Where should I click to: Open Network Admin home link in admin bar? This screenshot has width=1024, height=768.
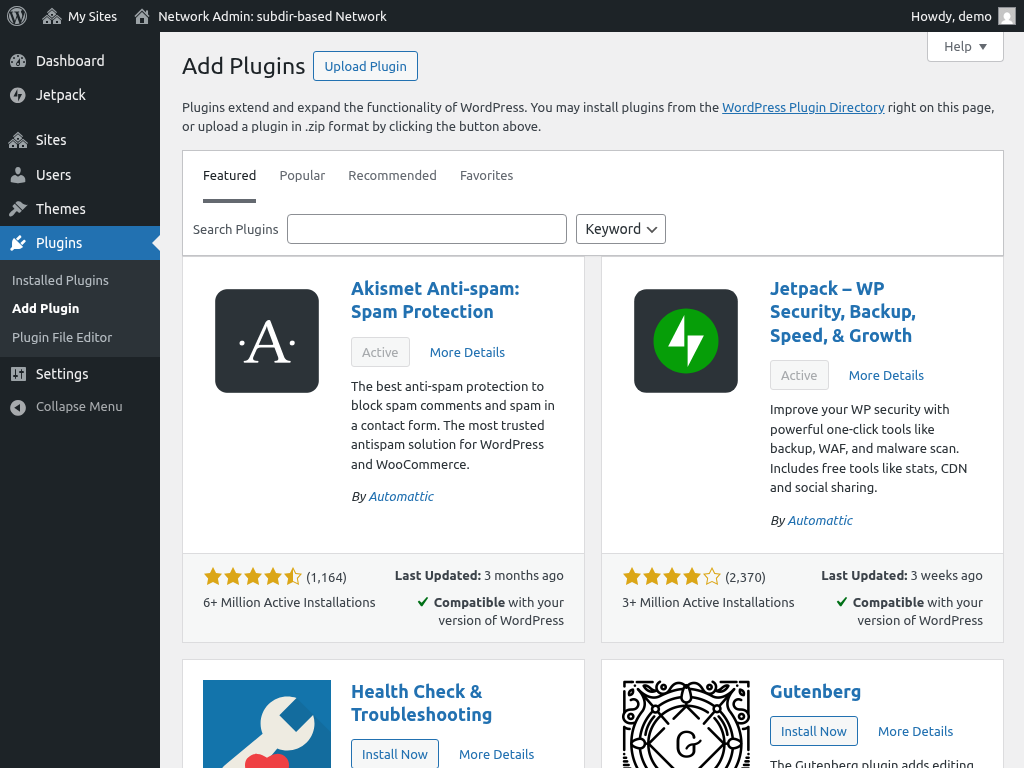[260, 16]
